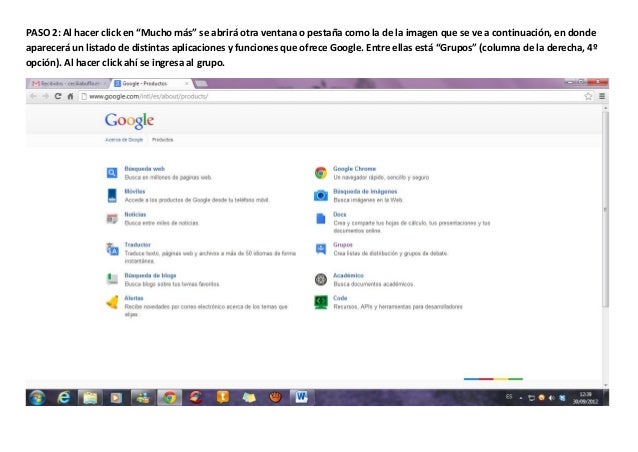Click the Code icon
The width and height of the screenshot is (638, 452).
point(321,302)
